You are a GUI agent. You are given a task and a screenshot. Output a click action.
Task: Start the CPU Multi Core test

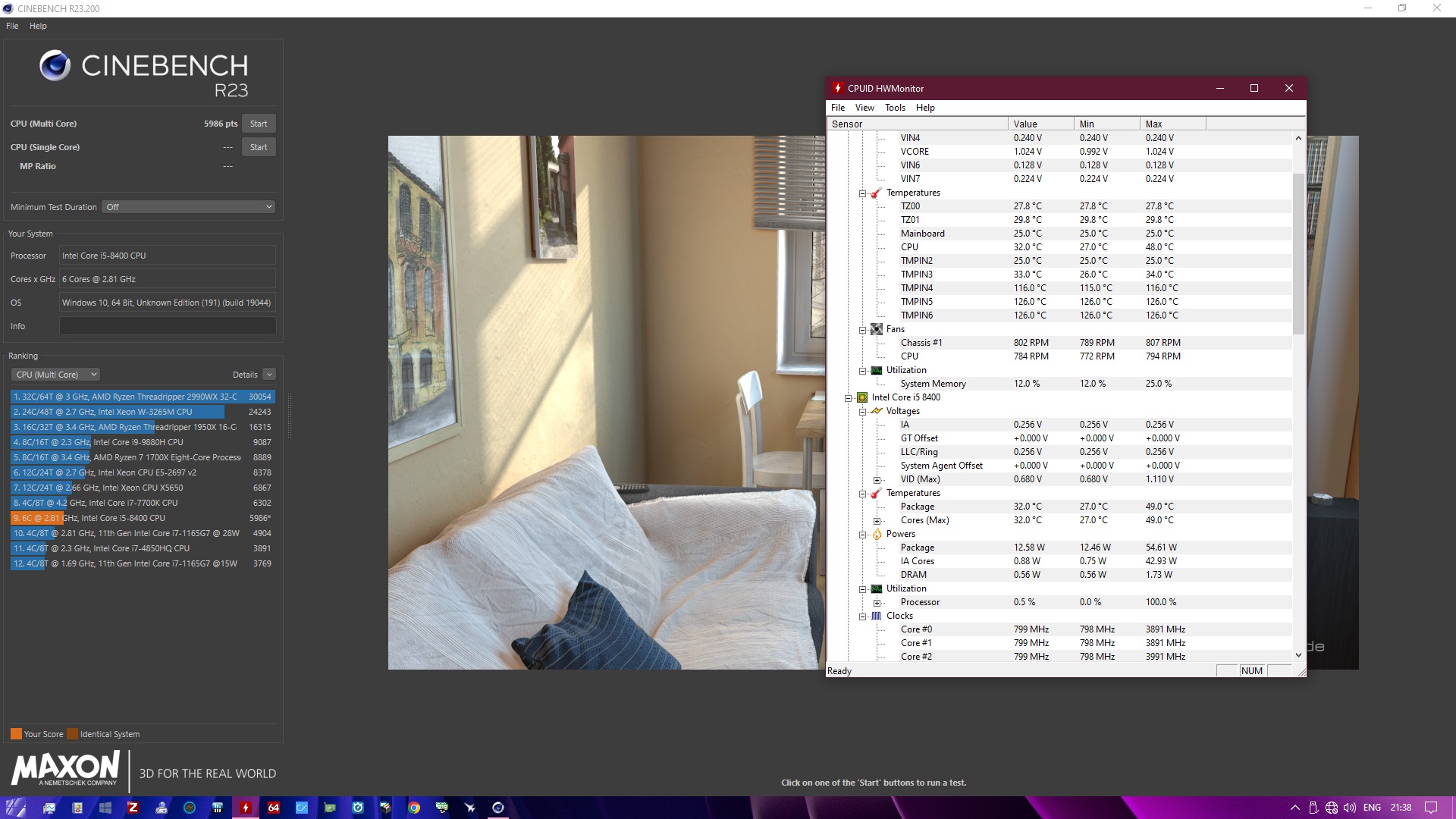258,124
